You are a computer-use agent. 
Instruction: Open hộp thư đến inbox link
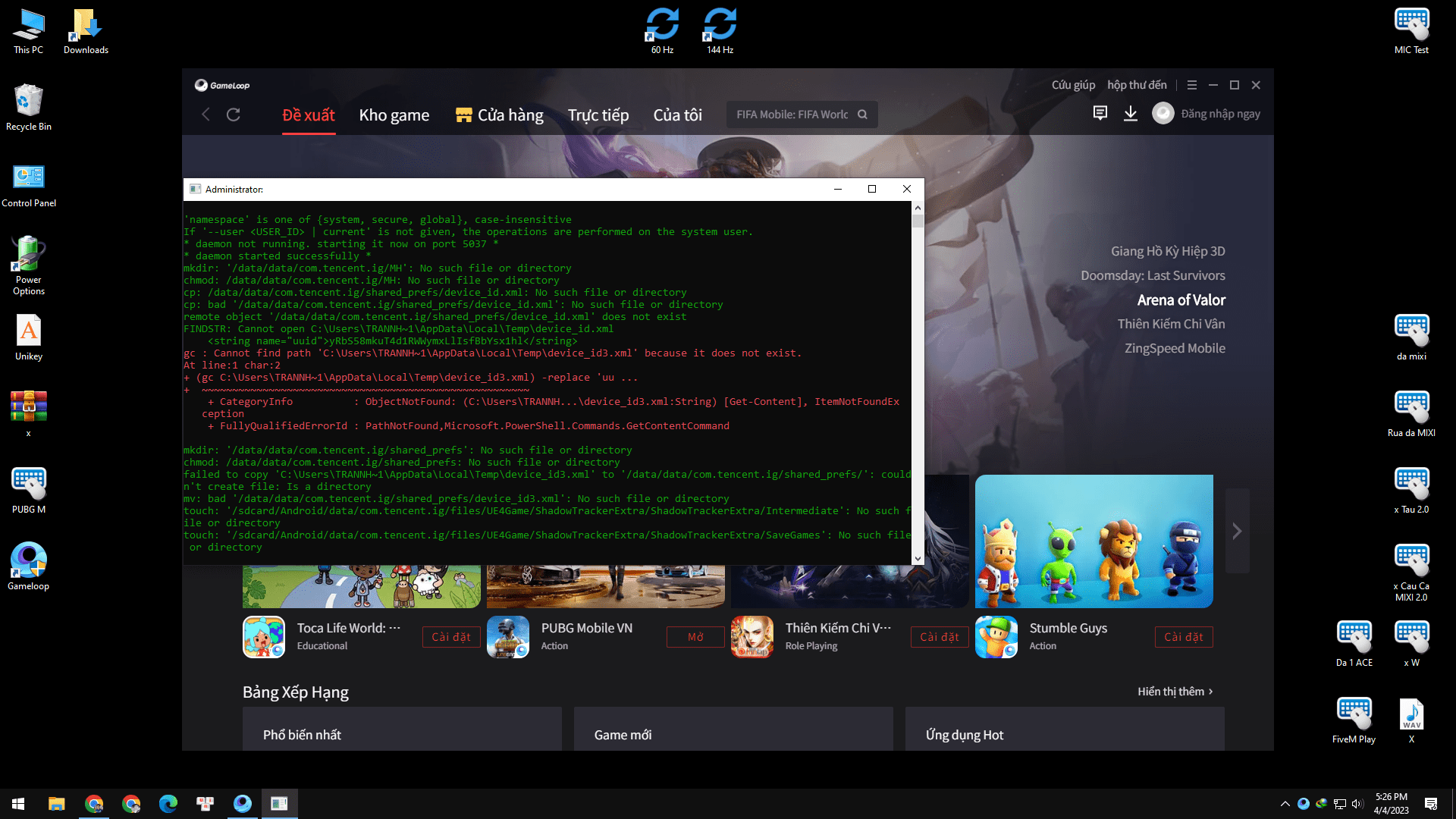click(1137, 85)
